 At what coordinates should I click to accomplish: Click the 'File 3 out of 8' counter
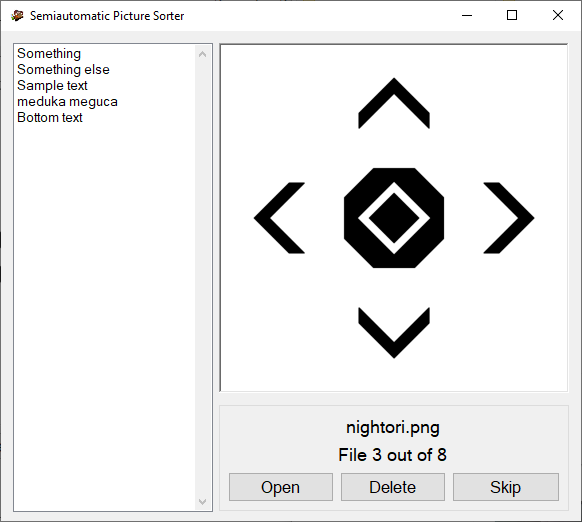[392, 455]
